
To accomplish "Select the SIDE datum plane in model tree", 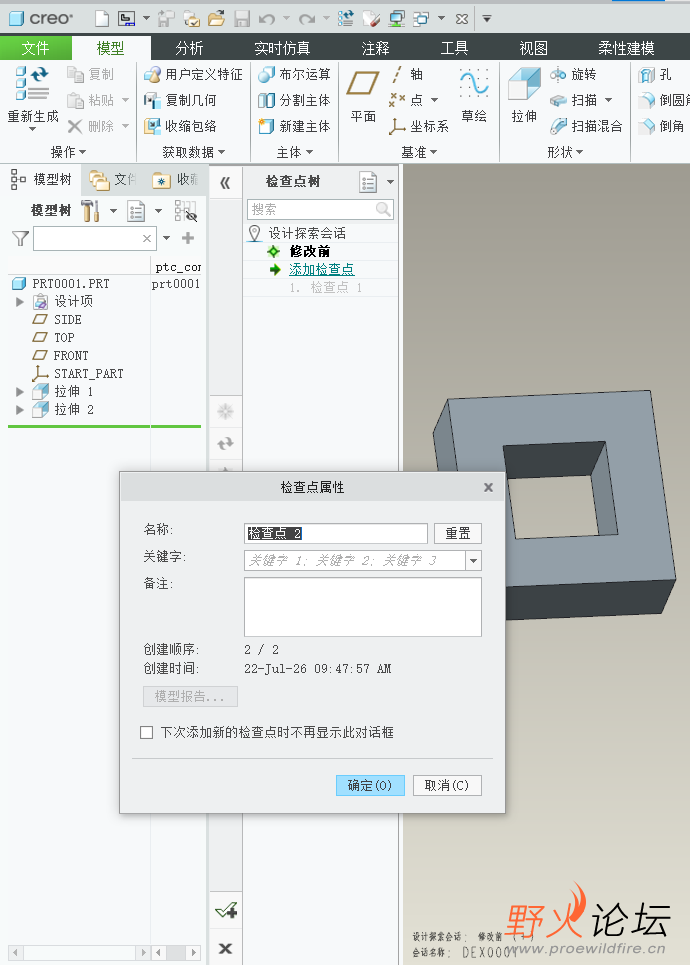I will (68, 320).
